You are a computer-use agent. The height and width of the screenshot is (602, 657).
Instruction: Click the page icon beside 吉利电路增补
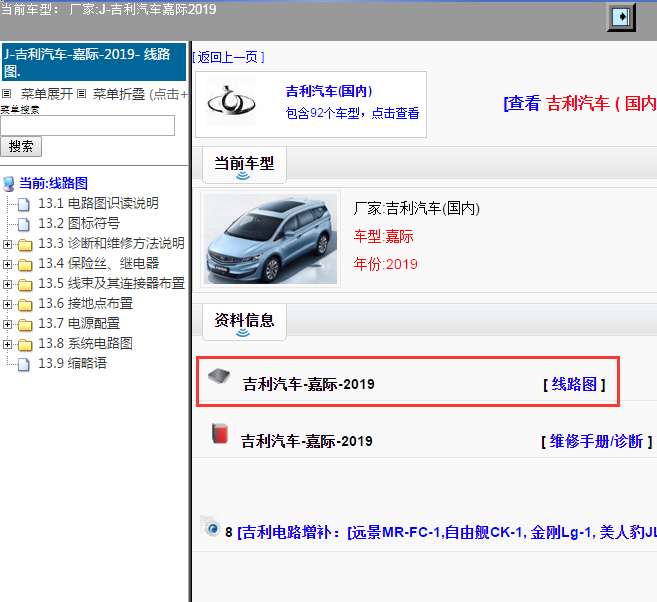click(x=211, y=526)
